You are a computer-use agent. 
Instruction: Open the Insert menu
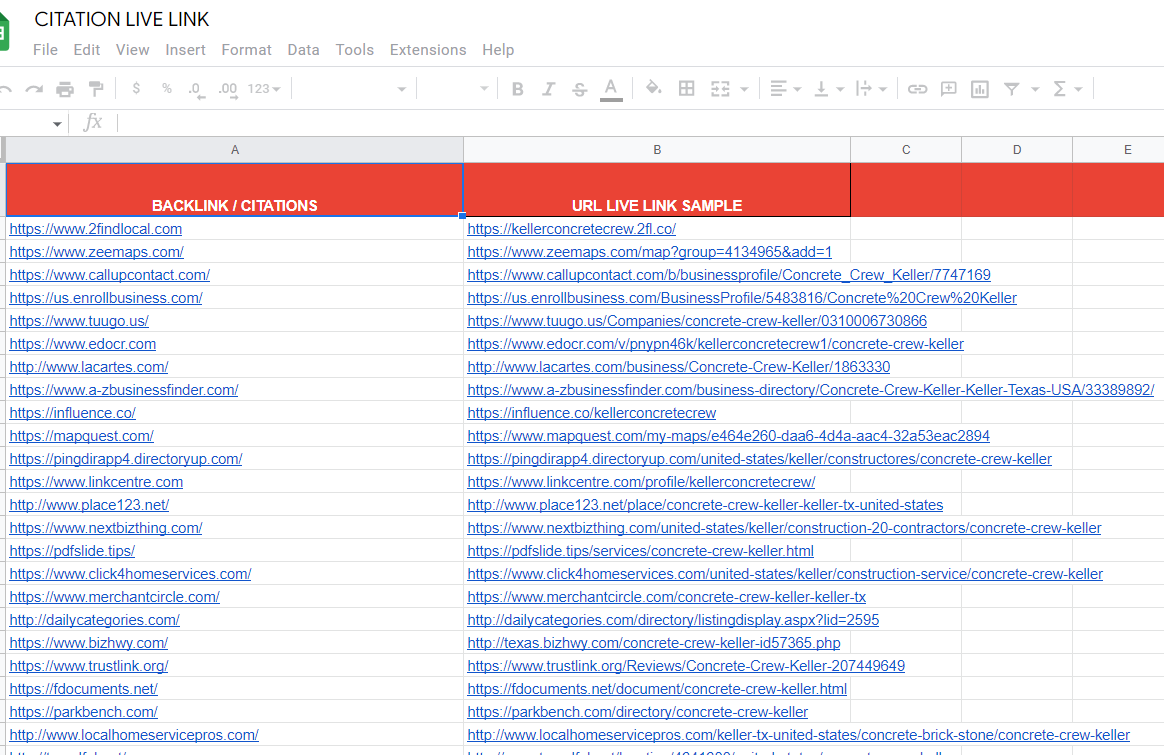click(x=185, y=50)
